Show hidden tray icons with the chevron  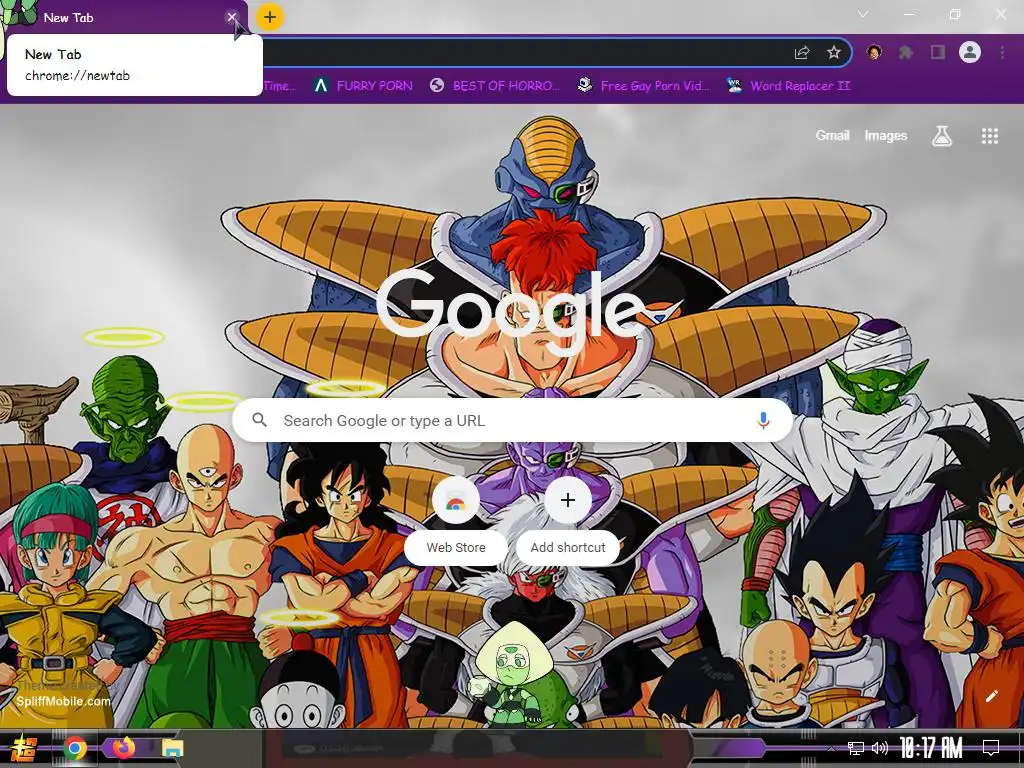coord(831,748)
